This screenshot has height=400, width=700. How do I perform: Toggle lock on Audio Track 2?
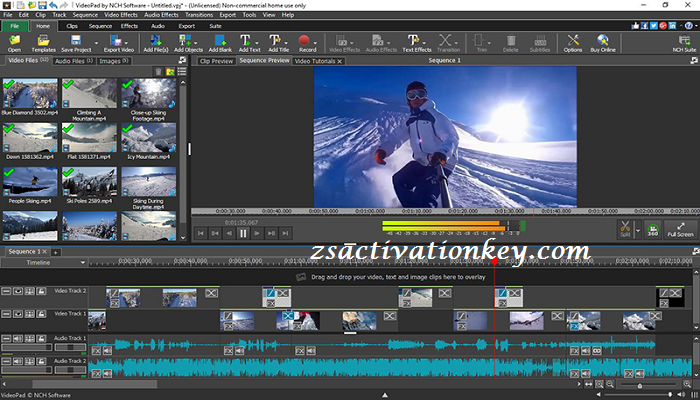tap(41, 361)
